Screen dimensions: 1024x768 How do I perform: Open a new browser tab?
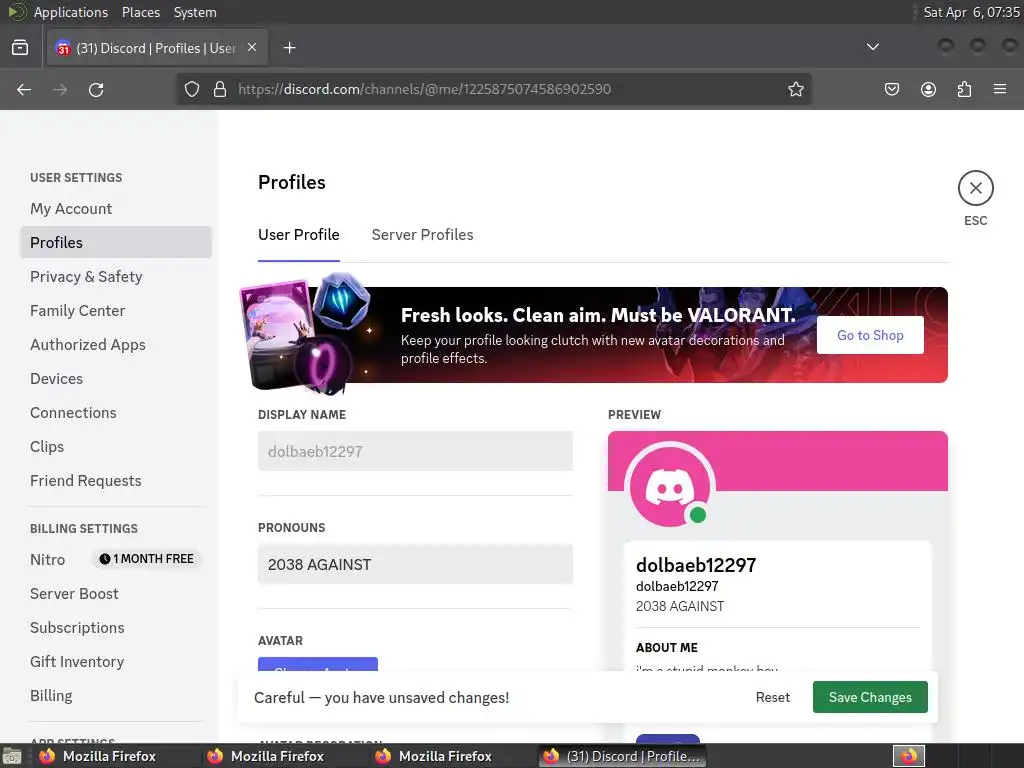coord(289,48)
